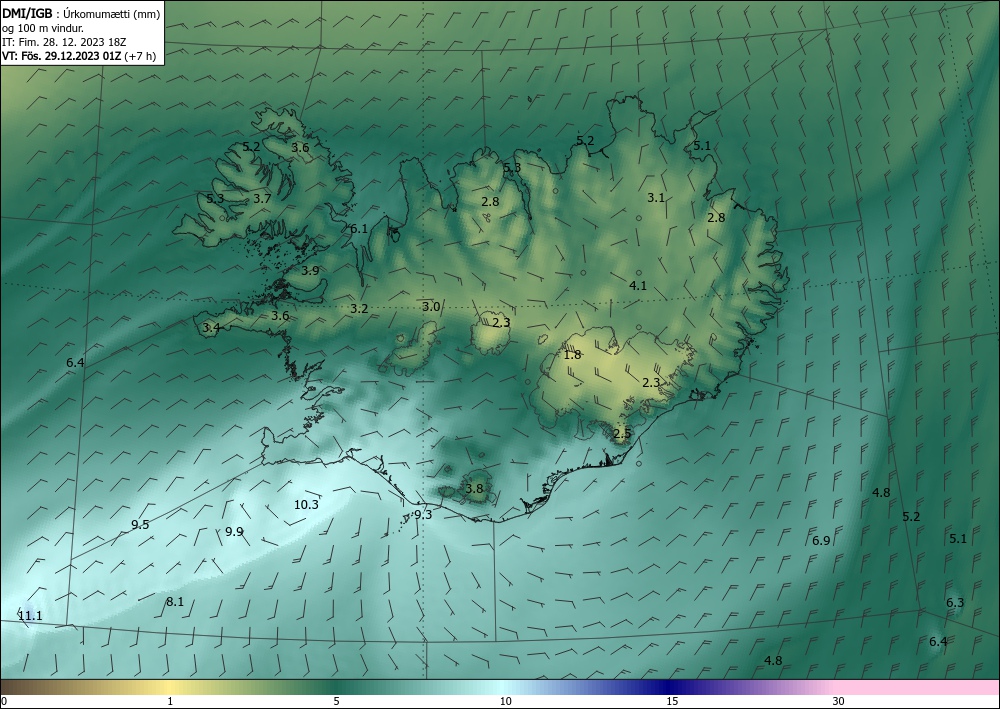Click the 'VT: Fös. 29.12.2023 01Z (+7 h)' line
1000x709 pixels.
coord(79,55)
